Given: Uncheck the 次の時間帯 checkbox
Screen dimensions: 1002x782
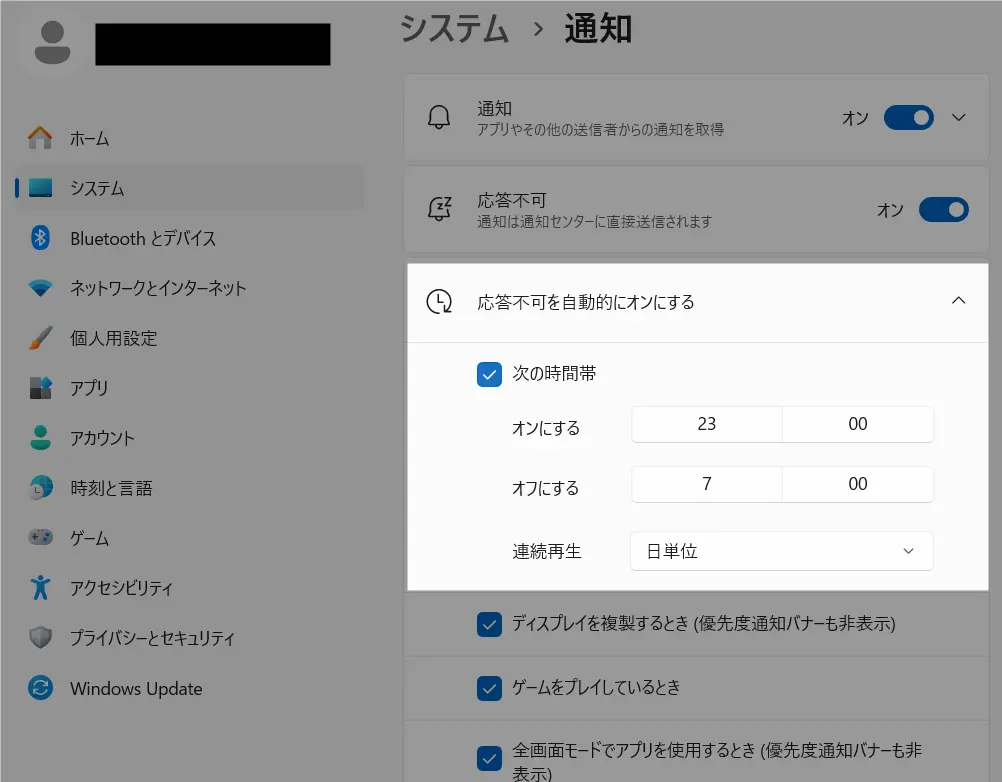Looking at the screenshot, I should click(489, 374).
